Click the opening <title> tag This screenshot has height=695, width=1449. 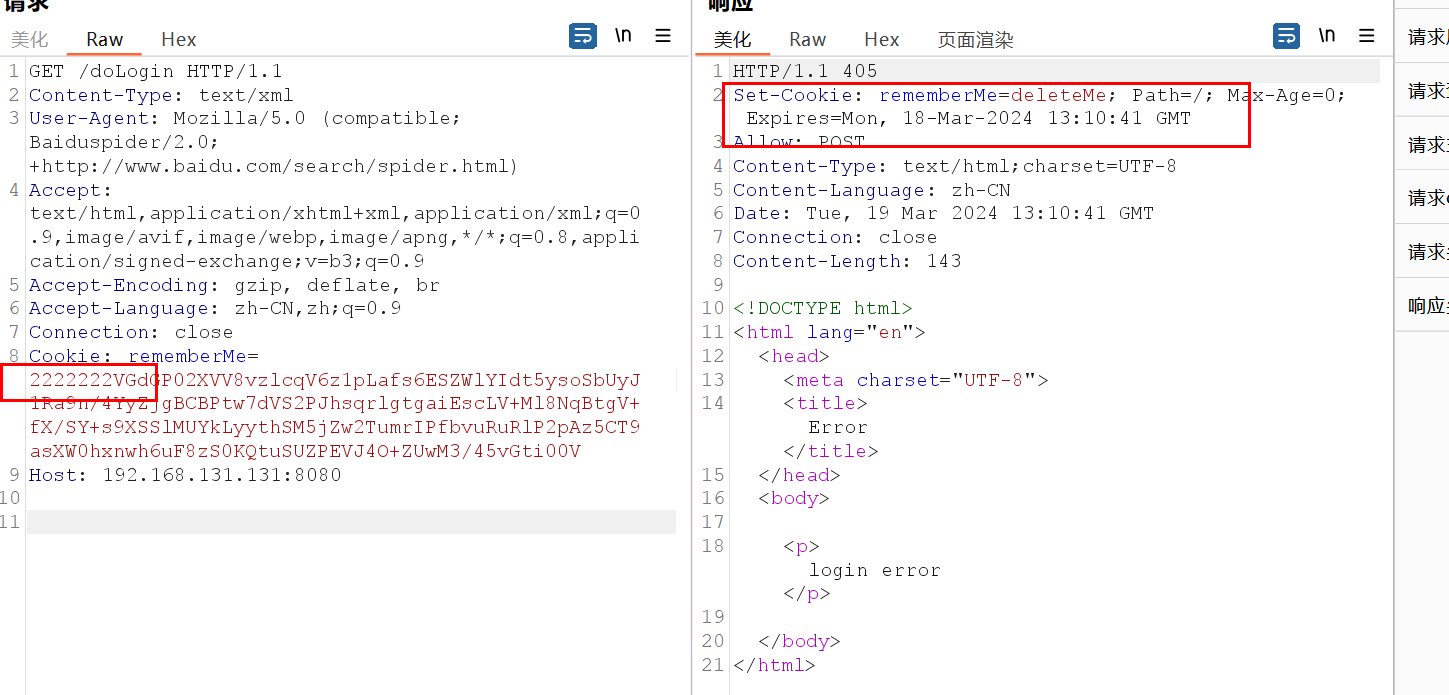pos(825,404)
